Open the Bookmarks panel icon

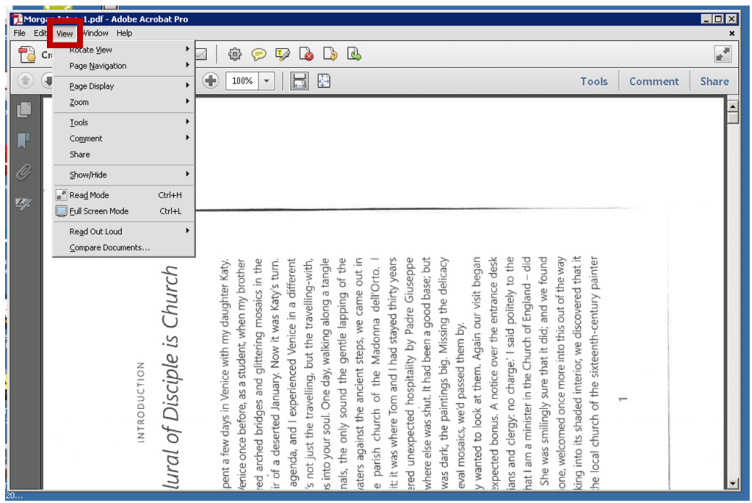24,141
